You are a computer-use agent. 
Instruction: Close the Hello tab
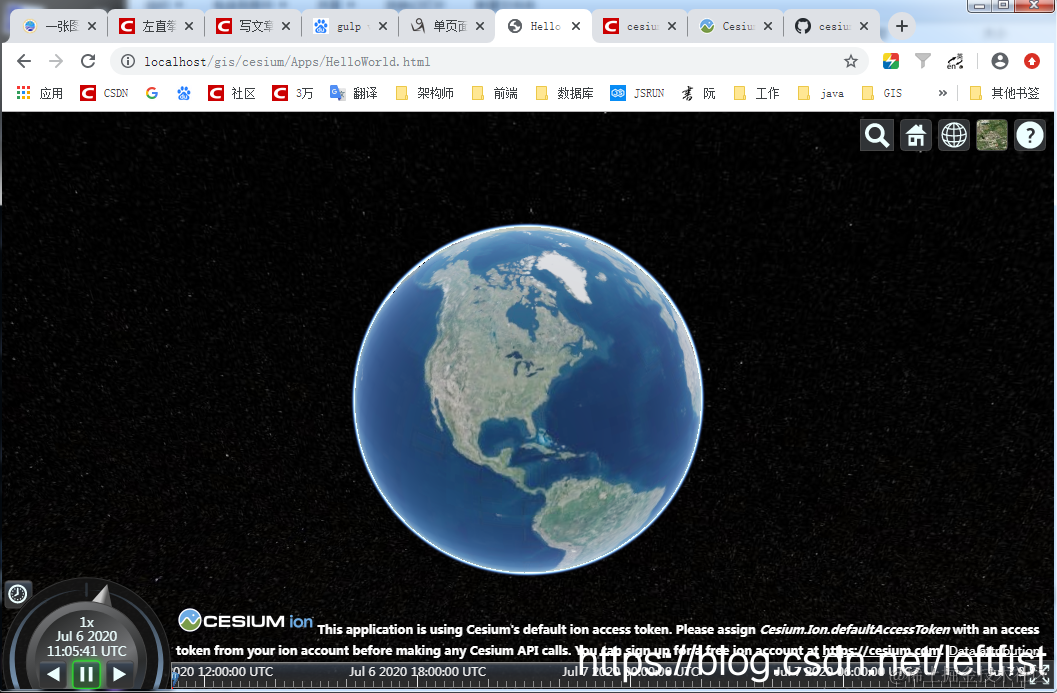click(x=576, y=26)
